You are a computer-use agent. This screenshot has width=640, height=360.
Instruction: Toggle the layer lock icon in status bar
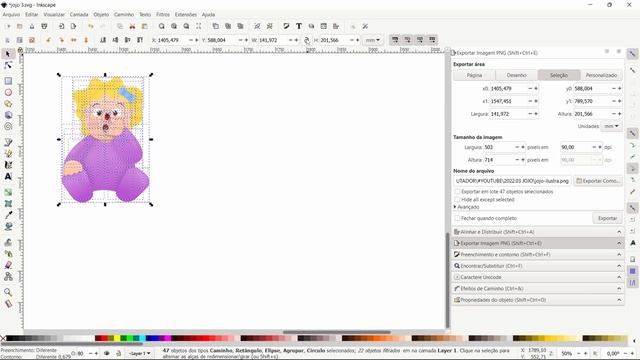[118, 353]
